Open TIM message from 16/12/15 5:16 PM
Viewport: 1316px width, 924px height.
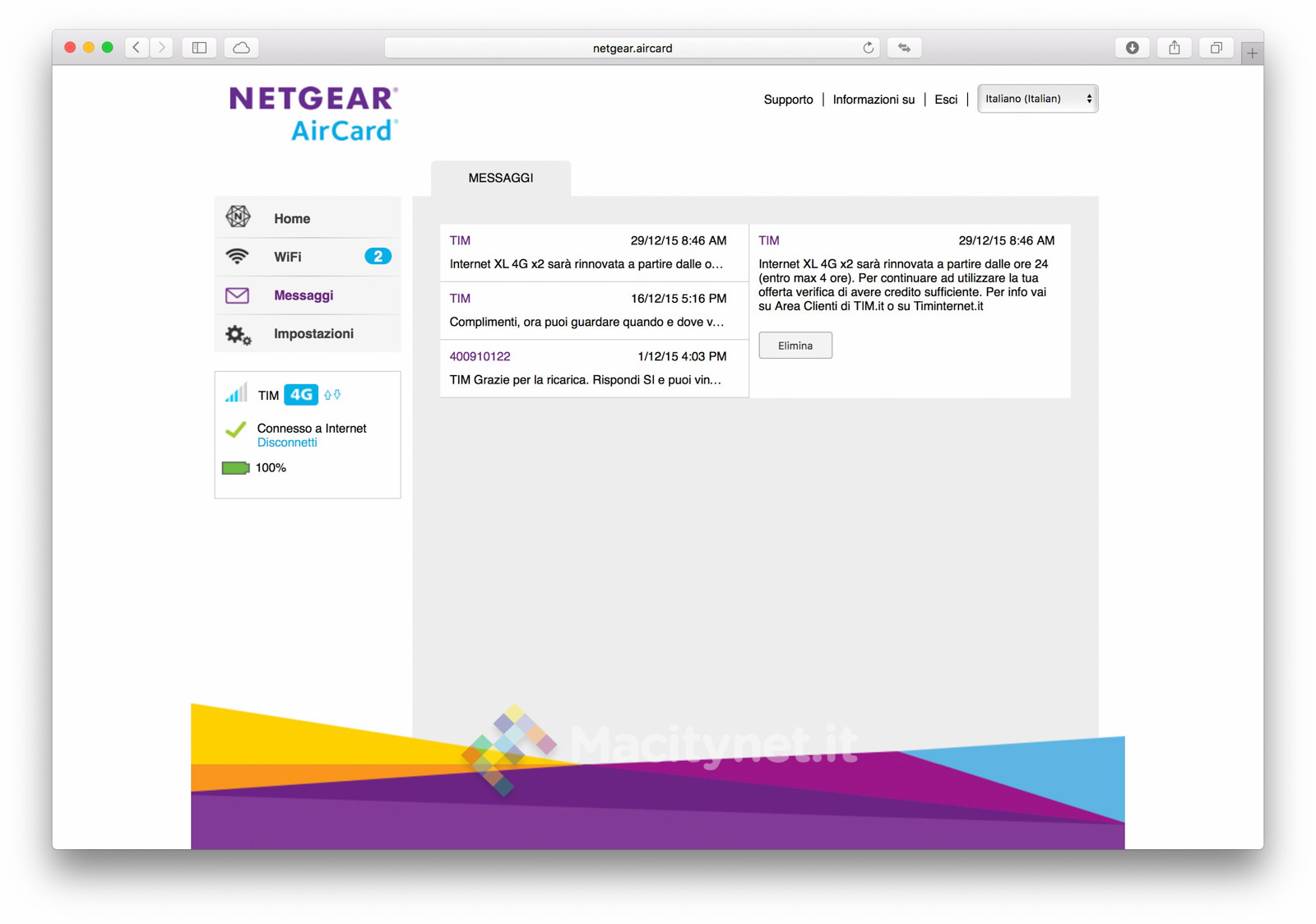click(594, 310)
